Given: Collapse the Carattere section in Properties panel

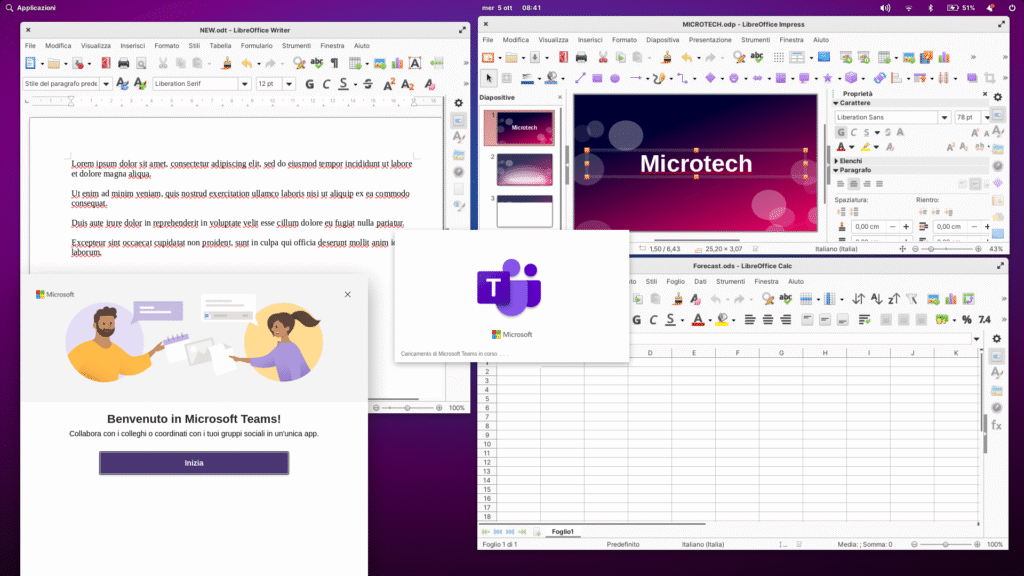Looking at the screenshot, I should [837, 103].
